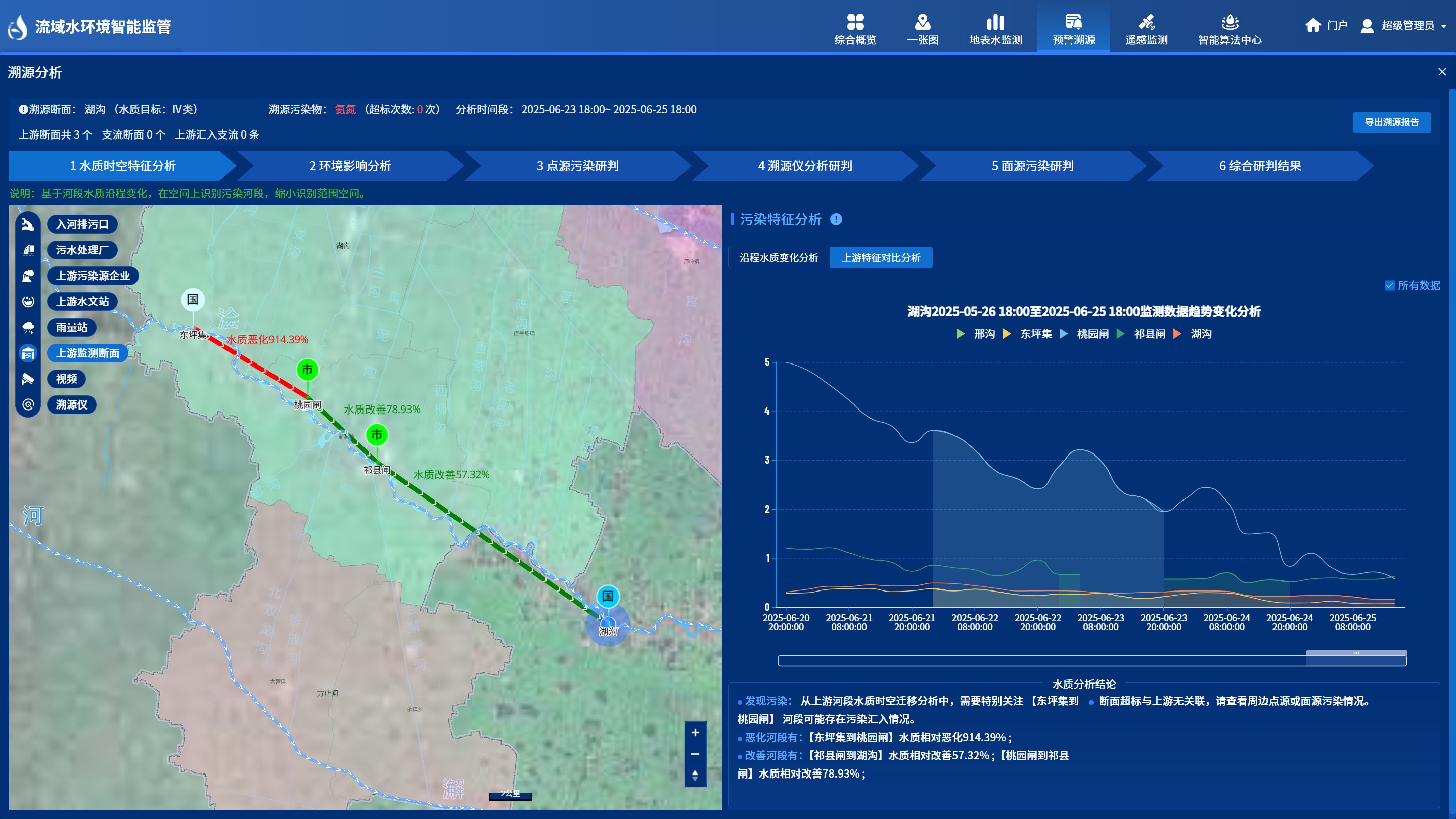Click the map zoom in plus button
The width and height of the screenshot is (1456, 819).
(x=695, y=732)
